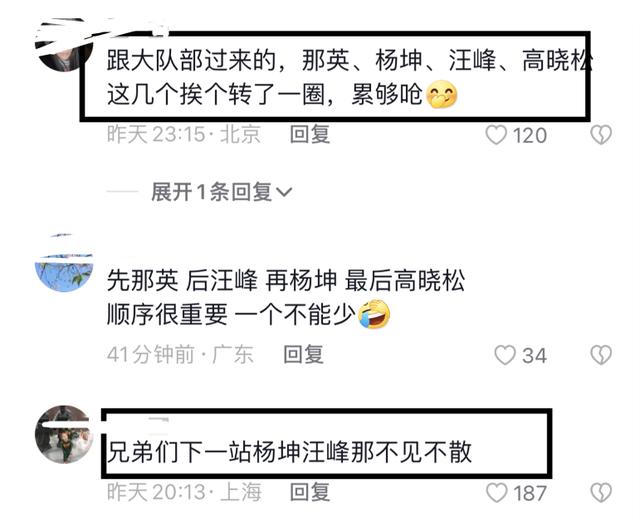640x527 pixels.
Task: Open the third commenter's avatar profile
Action: [64, 434]
